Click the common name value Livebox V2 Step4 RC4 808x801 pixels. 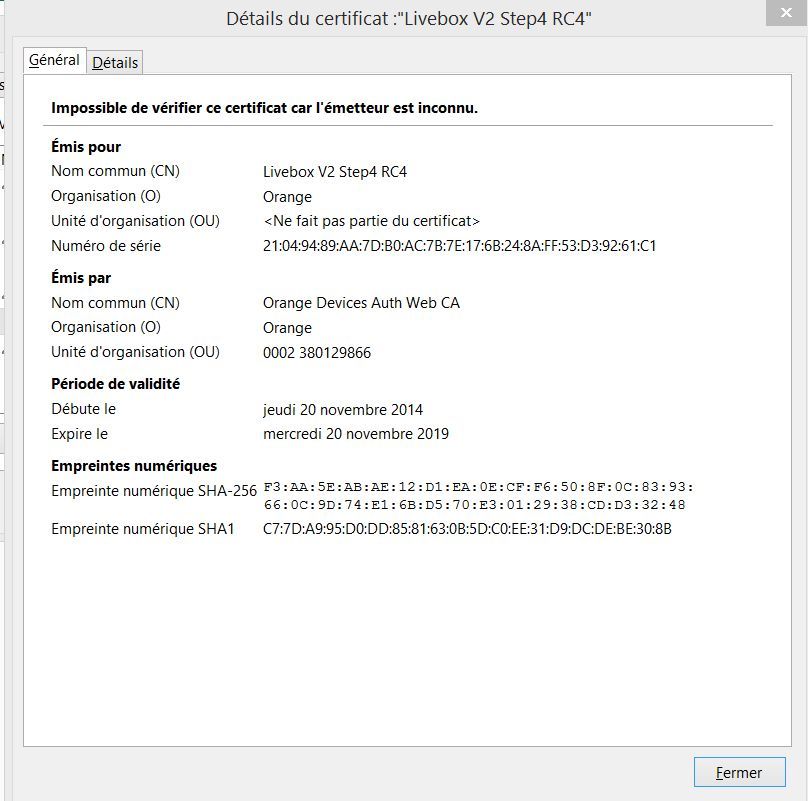coord(335,171)
